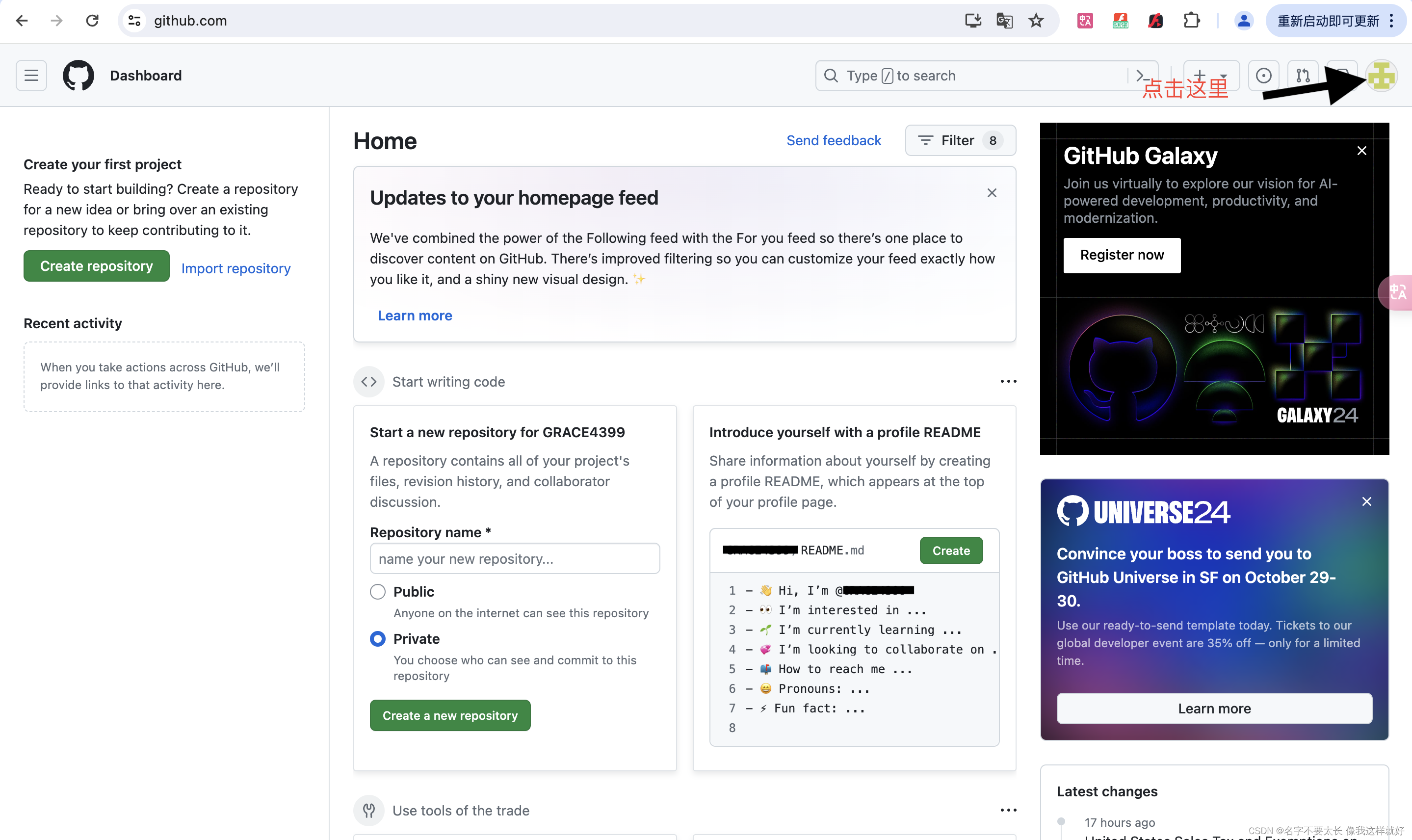Follow Learn more link in feed update

point(415,315)
